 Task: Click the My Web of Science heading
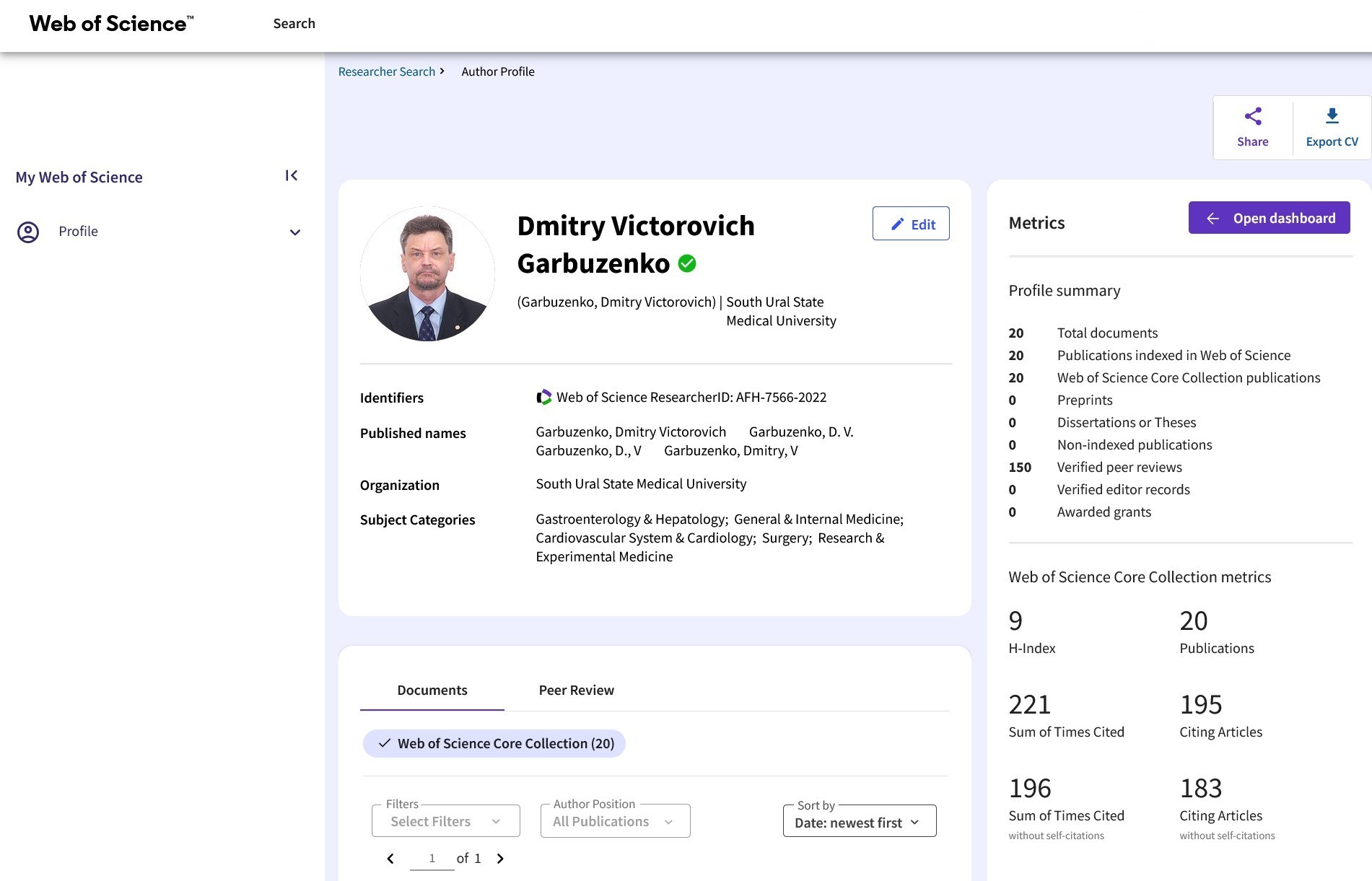click(x=79, y=177)
